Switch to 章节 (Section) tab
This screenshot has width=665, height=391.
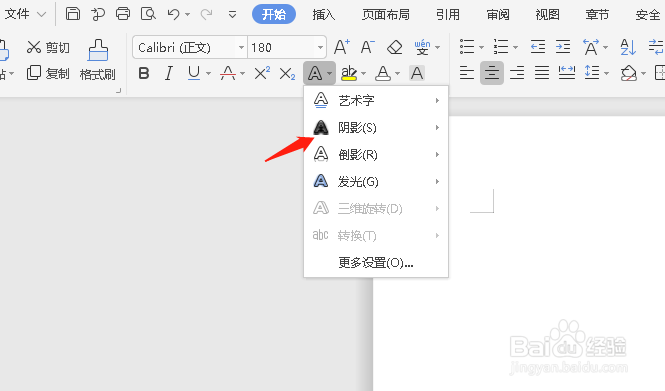597,14
